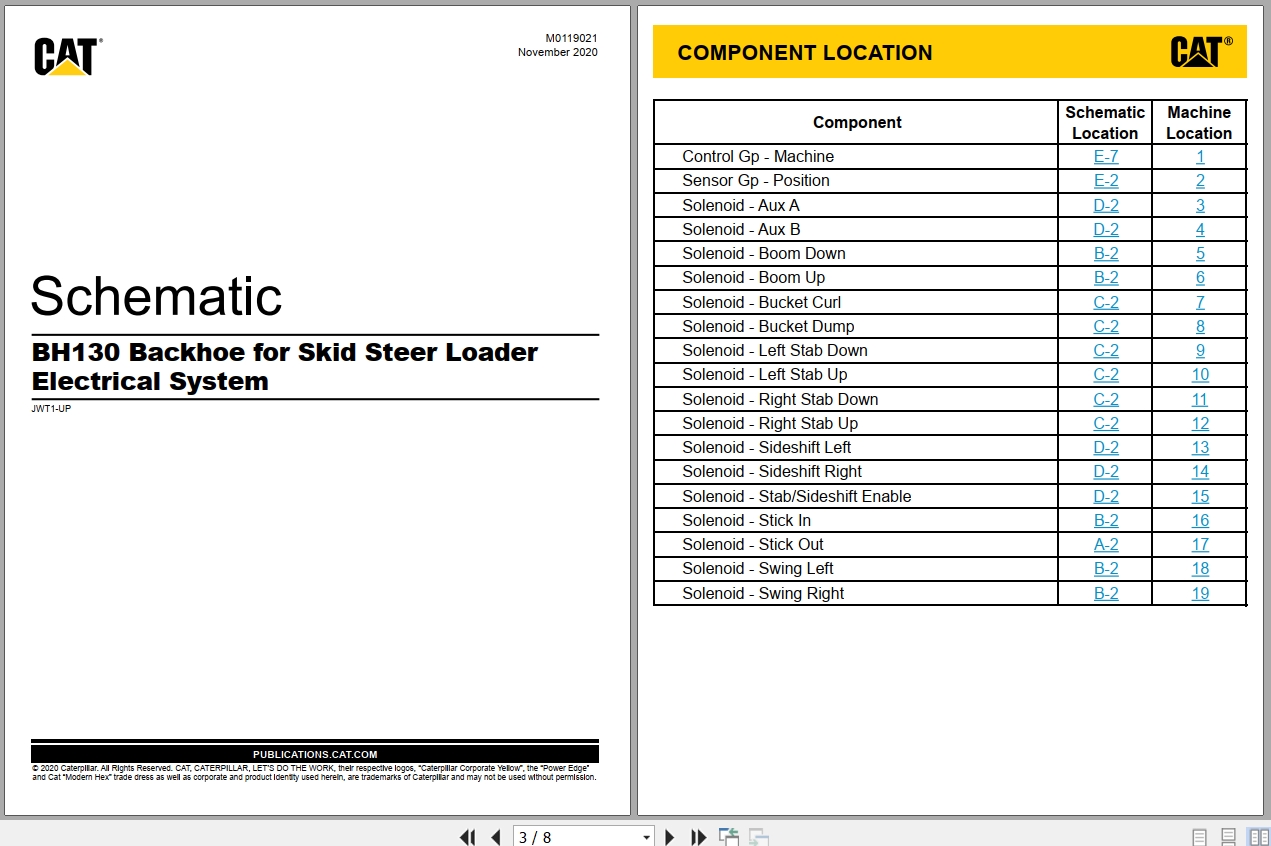Image resolution: width=1271 pixels, height=846 pixels.
Task: Click the go-to-previous-view icon
Action: (728, 837)
